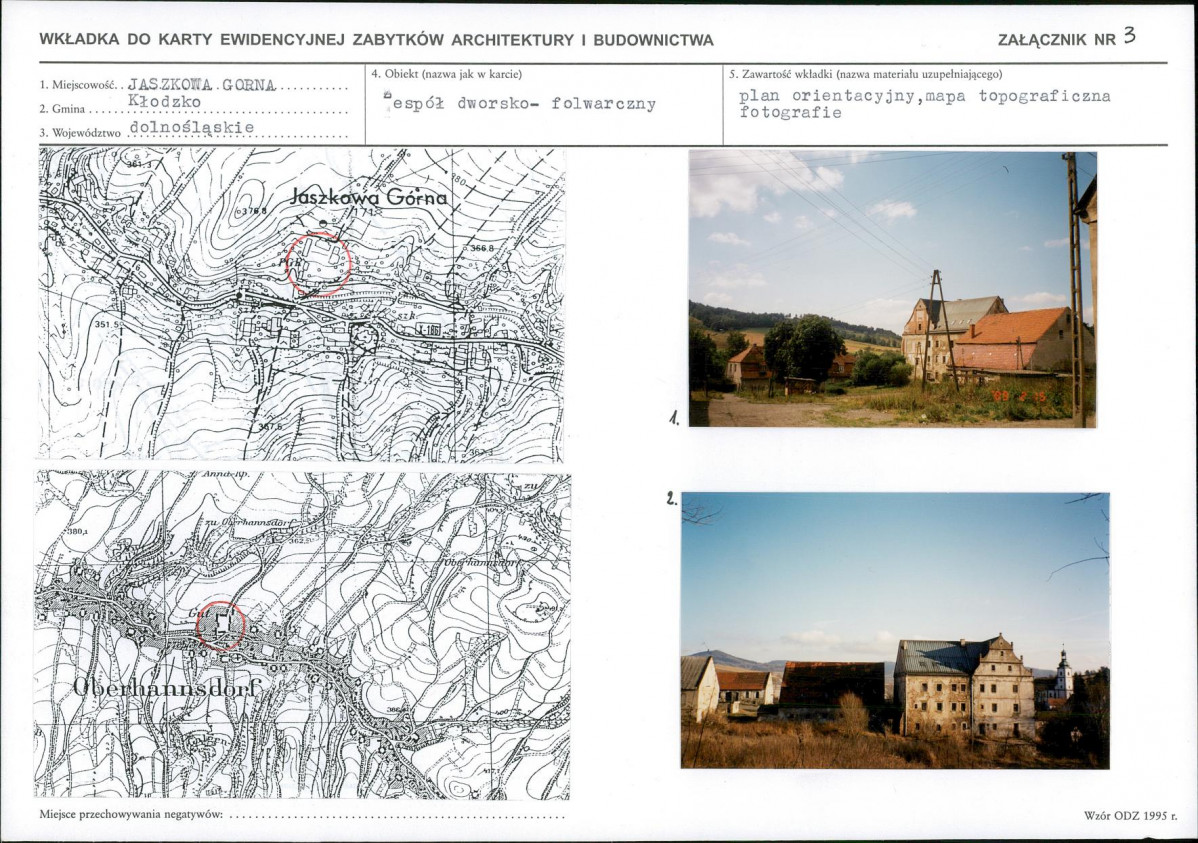Open photograph 1 showing the orange-roofed barn

[x=892, y=289]
